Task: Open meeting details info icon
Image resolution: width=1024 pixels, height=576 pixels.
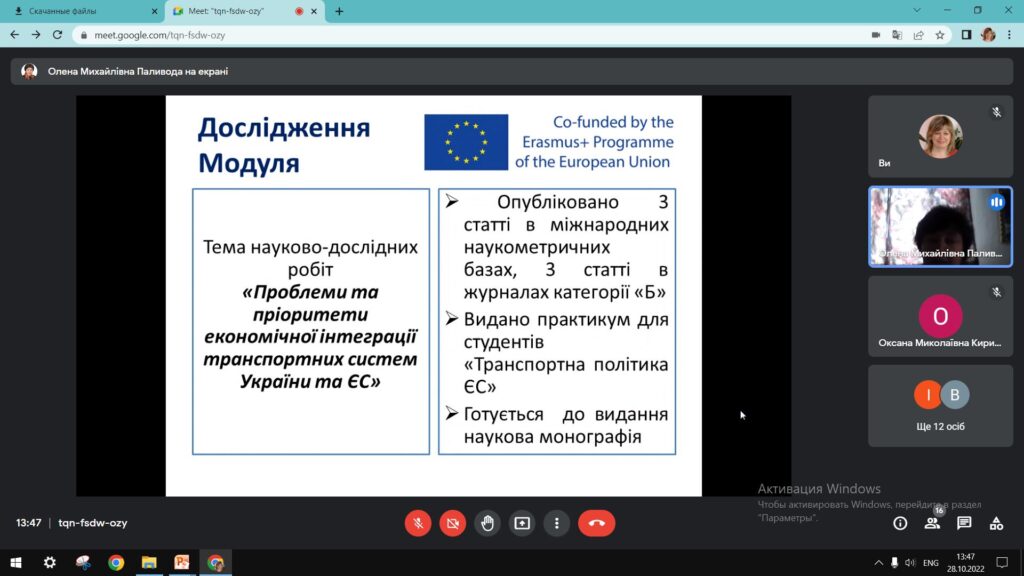Action: [x=900, y=523]
